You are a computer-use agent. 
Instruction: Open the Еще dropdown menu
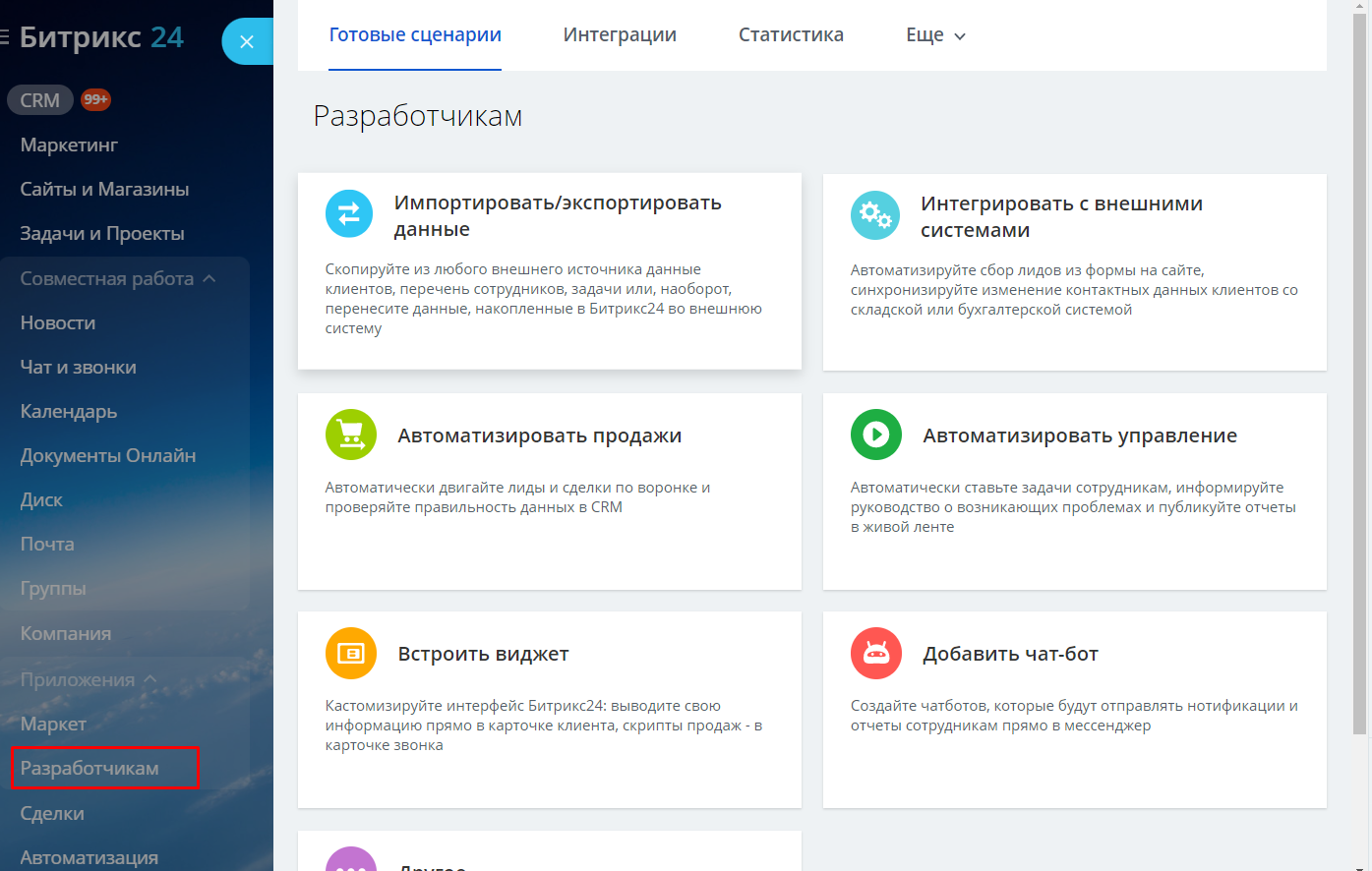[x=935, y=35]
